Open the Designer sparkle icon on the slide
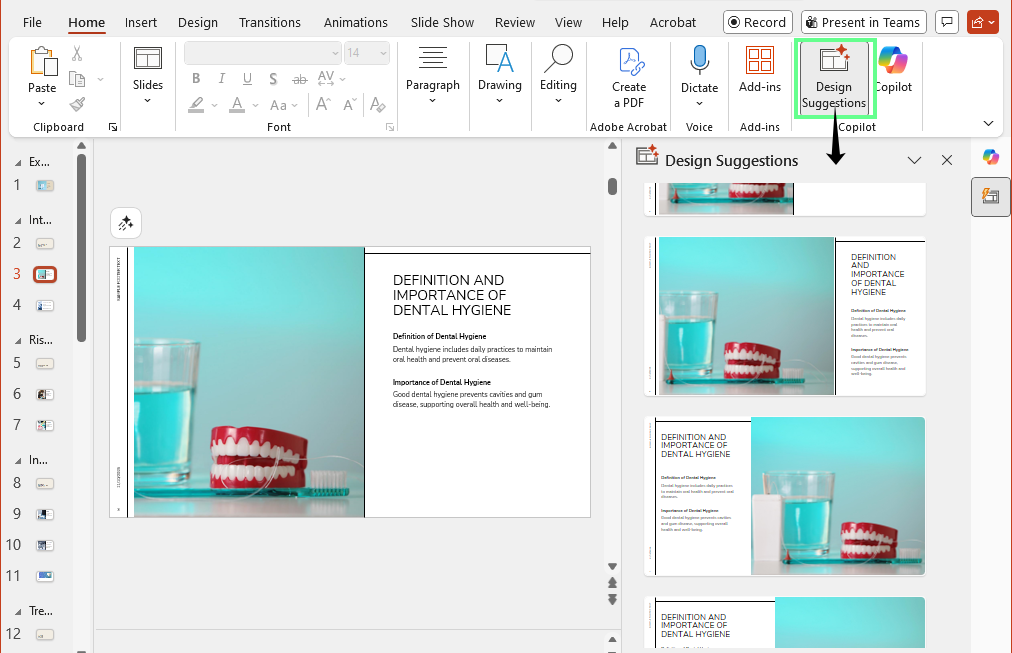This screenshot has height=653, width=1012. pyautogui.click(x=126, y=222)
